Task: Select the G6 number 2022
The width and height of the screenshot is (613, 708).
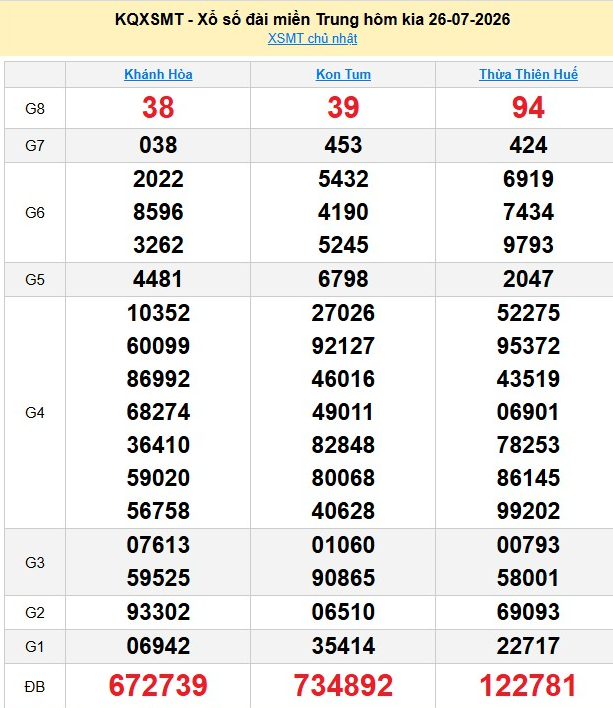Action: point(158,179)
